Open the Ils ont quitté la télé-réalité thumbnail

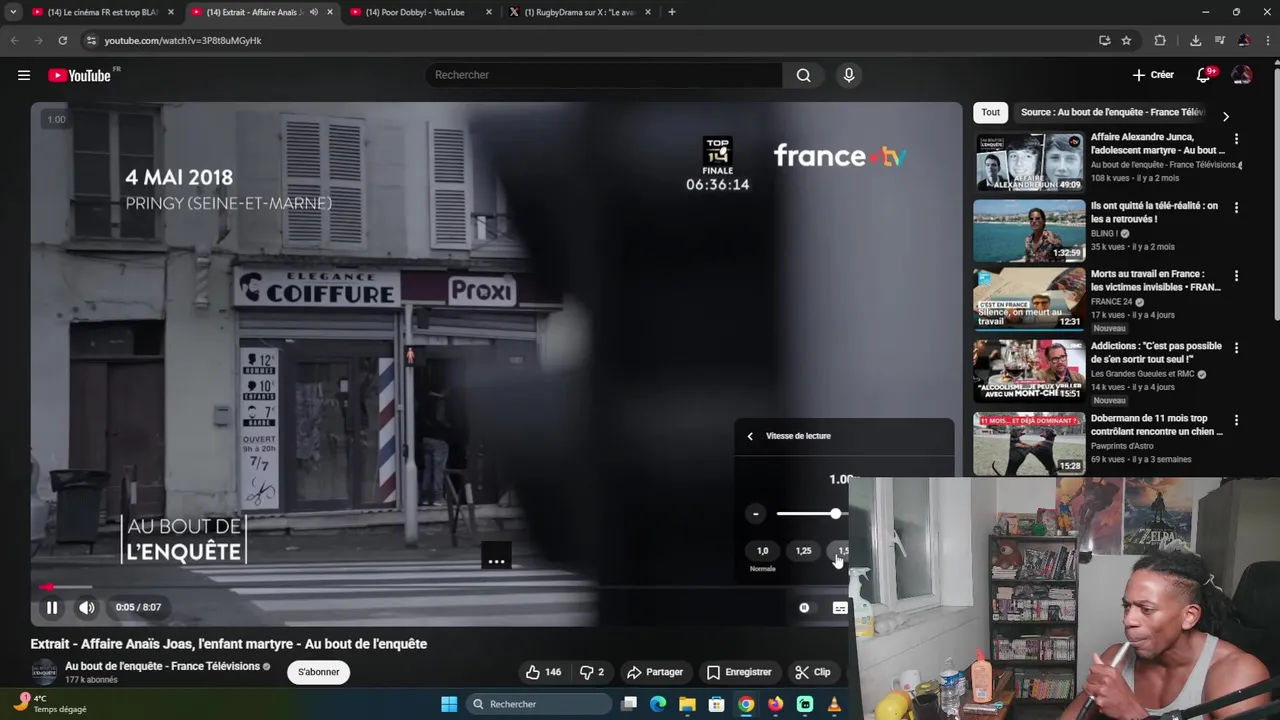click(1029, 230)
